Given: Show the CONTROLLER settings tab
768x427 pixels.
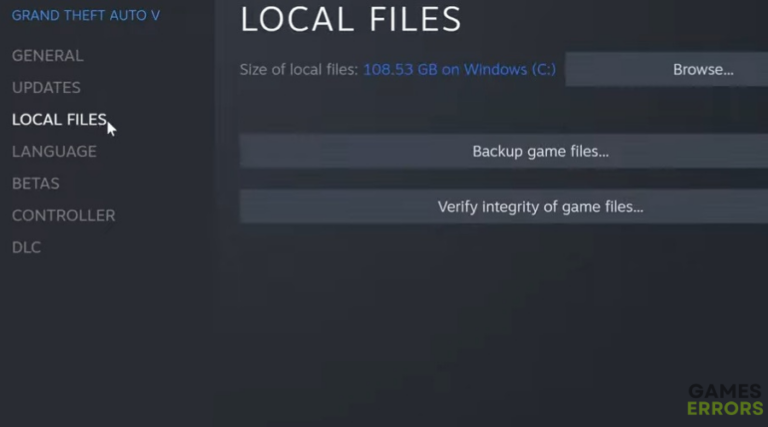Looking at the screenshot, I should [x=63, y=216].
